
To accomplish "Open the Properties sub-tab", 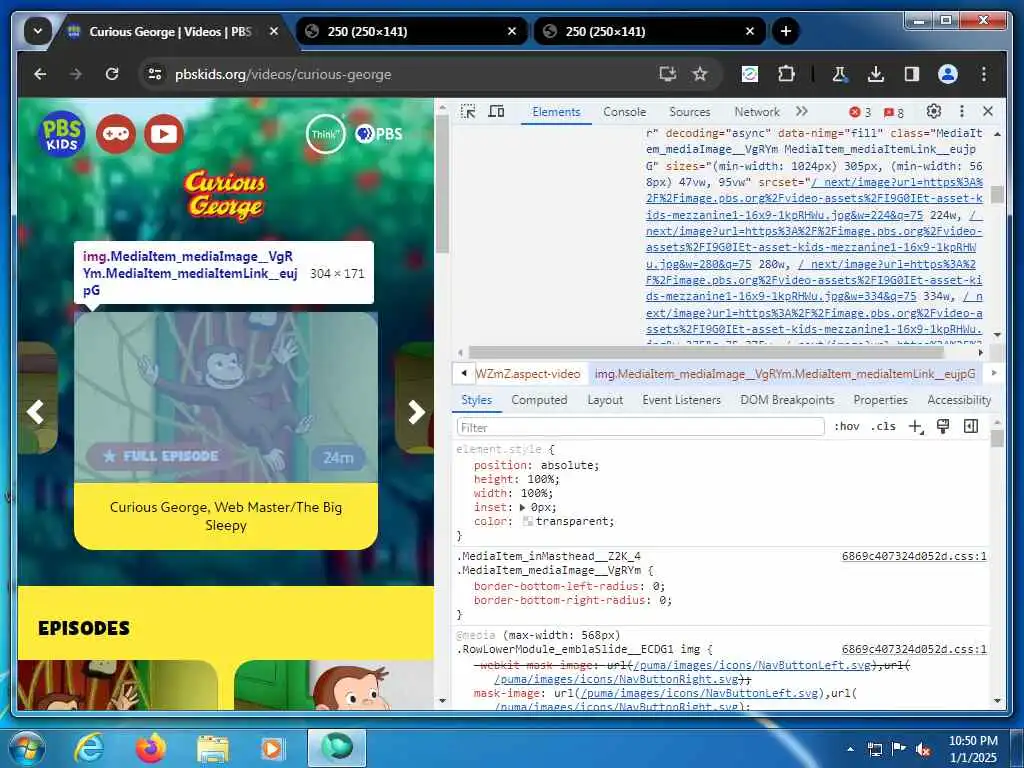I will pos(880,400).
